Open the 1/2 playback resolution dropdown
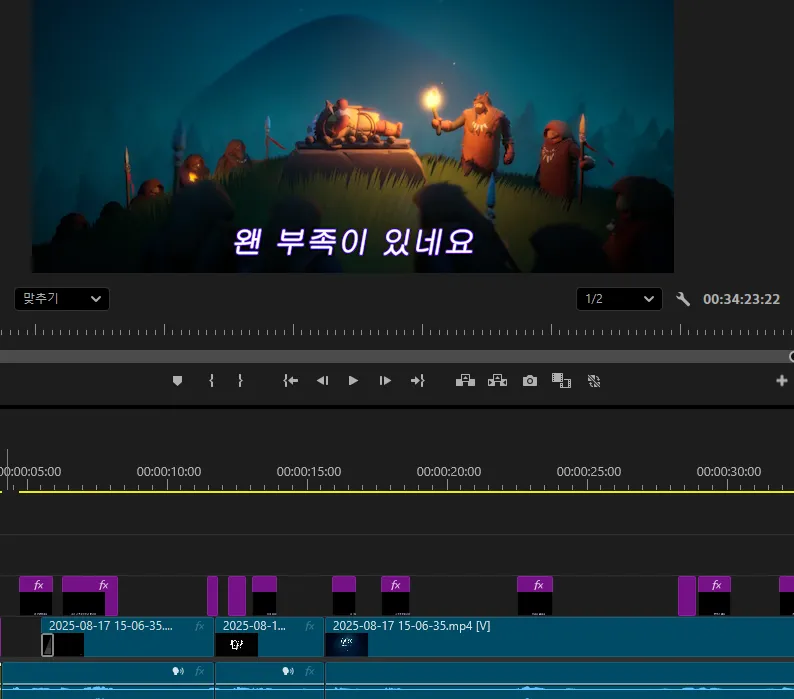Image resolution: width=794 pixels, height=699 pixels. coord(618,299)
